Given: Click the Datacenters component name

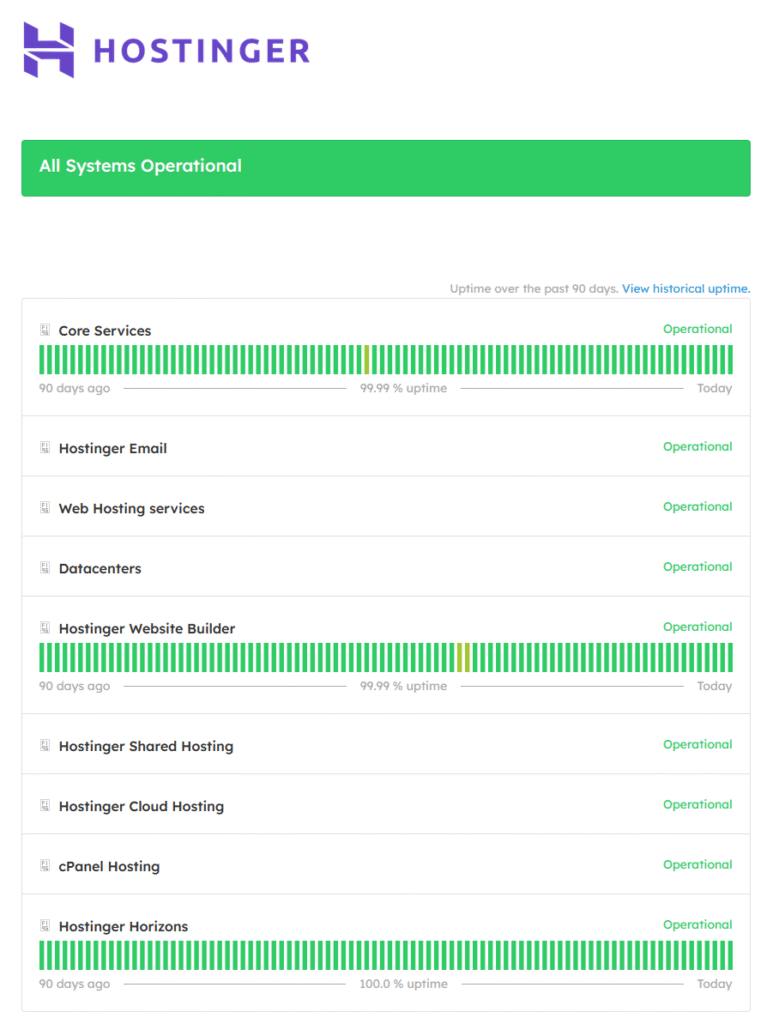Looking at the screenshot, I should [100, 569].
